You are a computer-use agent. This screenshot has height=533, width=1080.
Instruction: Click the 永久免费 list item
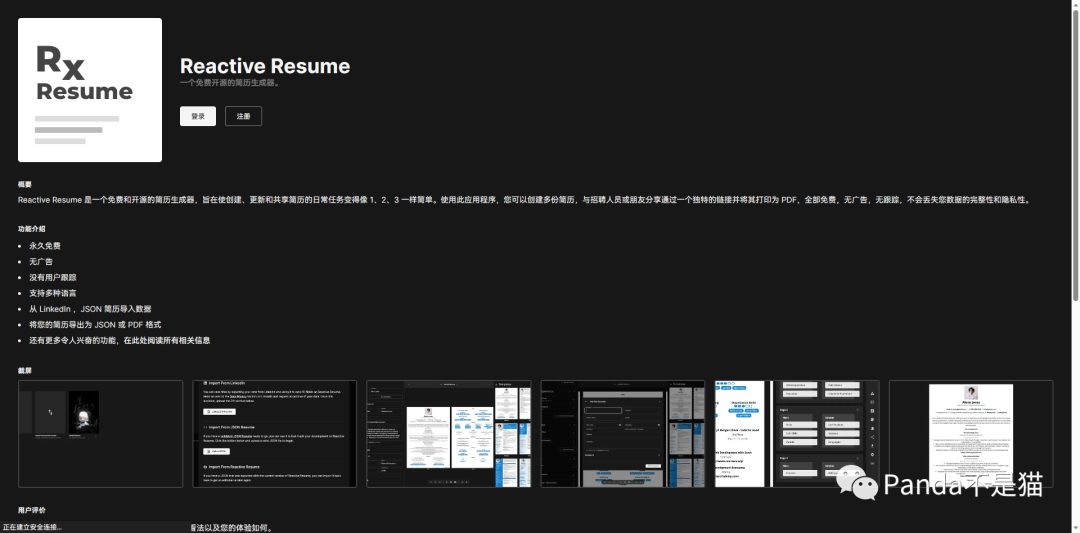45,246
